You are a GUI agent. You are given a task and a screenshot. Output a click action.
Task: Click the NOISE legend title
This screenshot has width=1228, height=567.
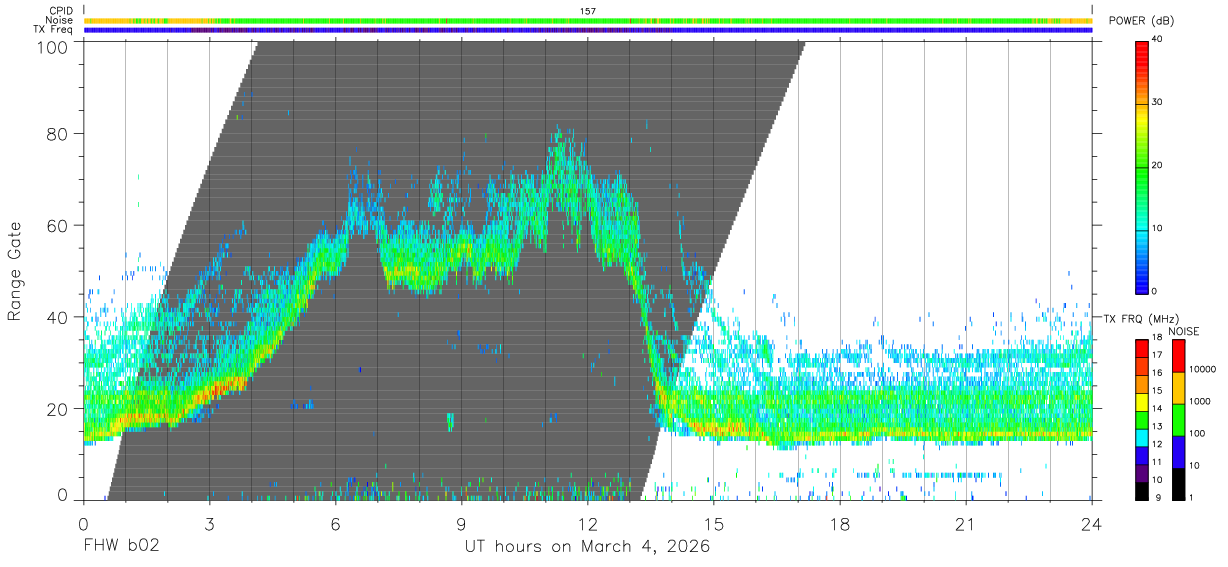(1184, 331)
